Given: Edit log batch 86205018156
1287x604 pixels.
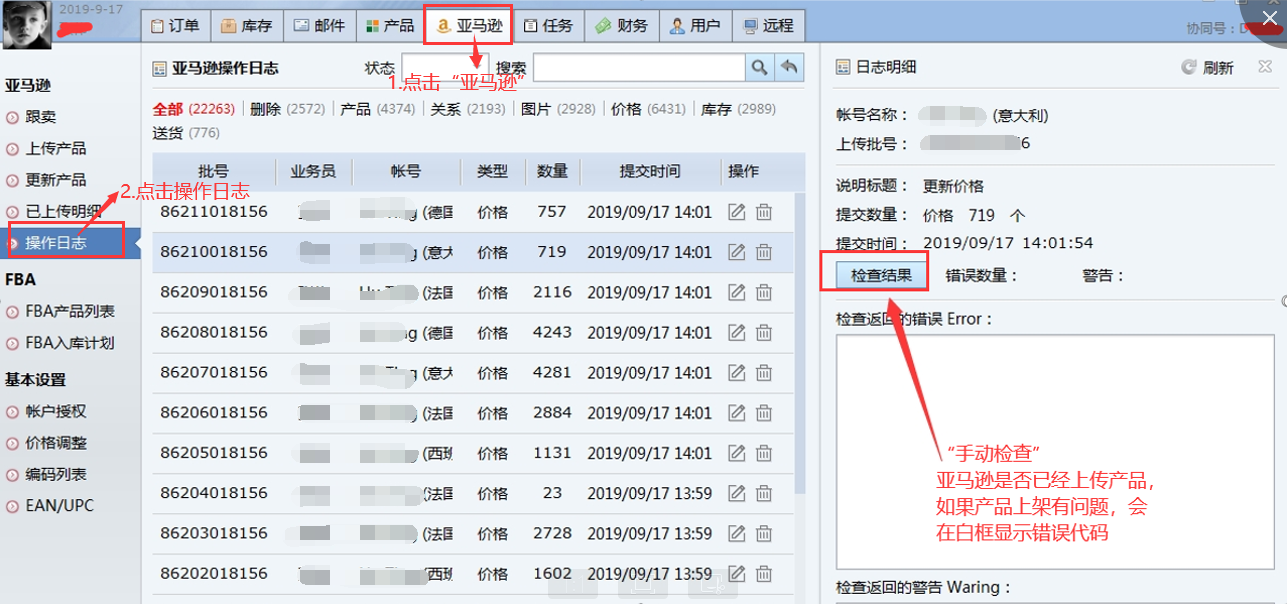Looking at the screenshot, I should point(737,452).
